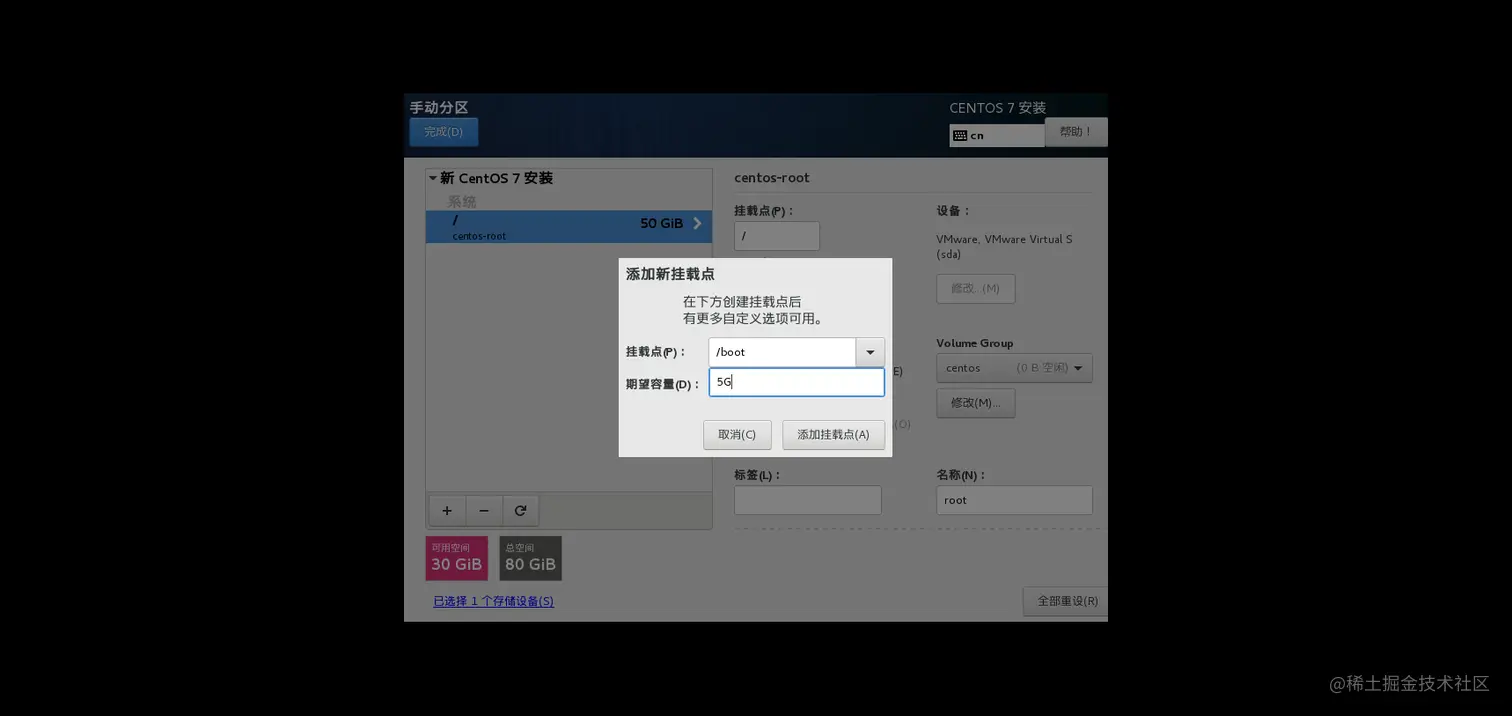1512x716 pixels.
Task: Click the CENTOS 7 安装 header text
Action: tap(998, 108)
